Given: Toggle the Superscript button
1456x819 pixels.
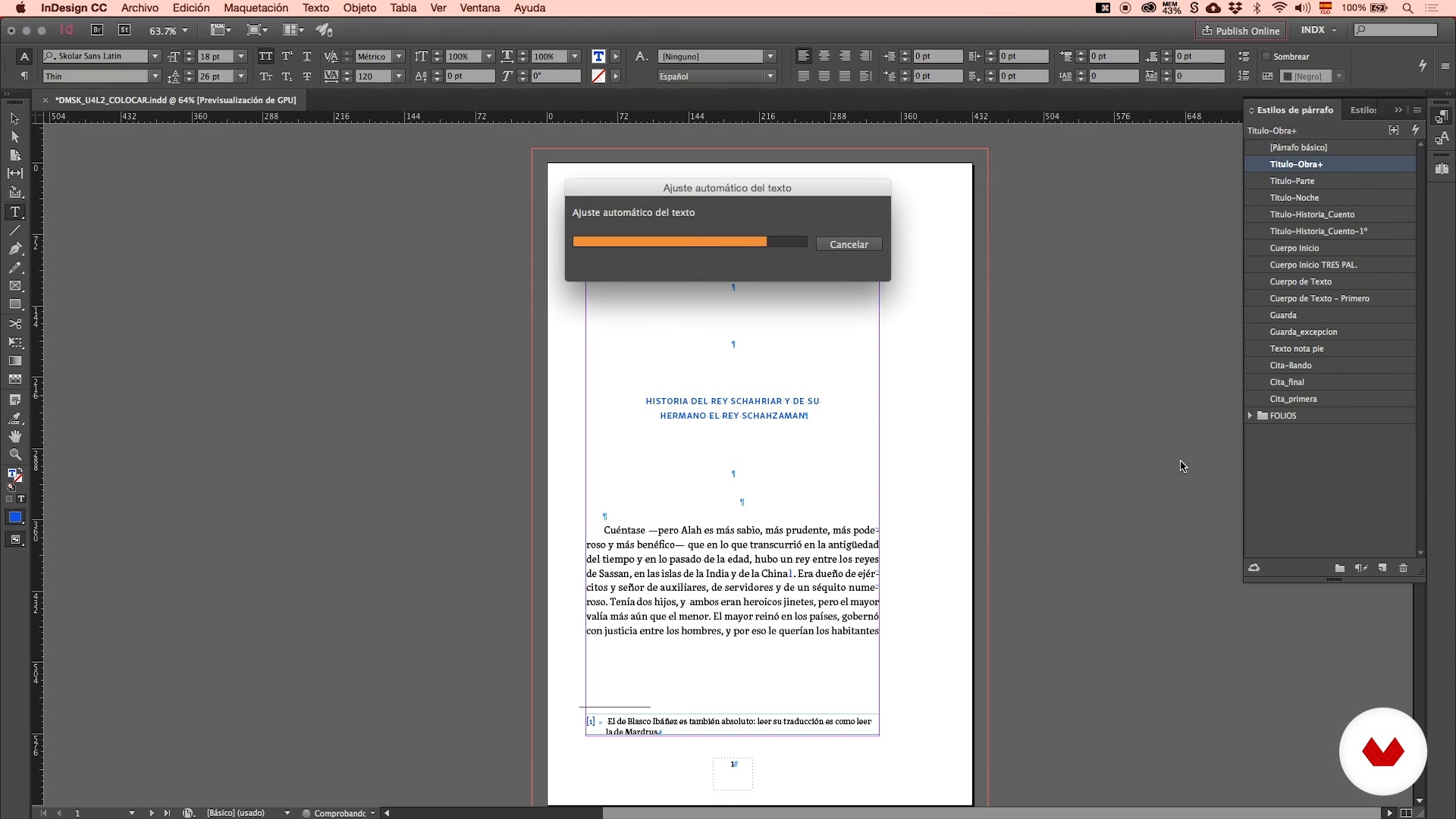Looking at the screenshot, I should [287, 56].
